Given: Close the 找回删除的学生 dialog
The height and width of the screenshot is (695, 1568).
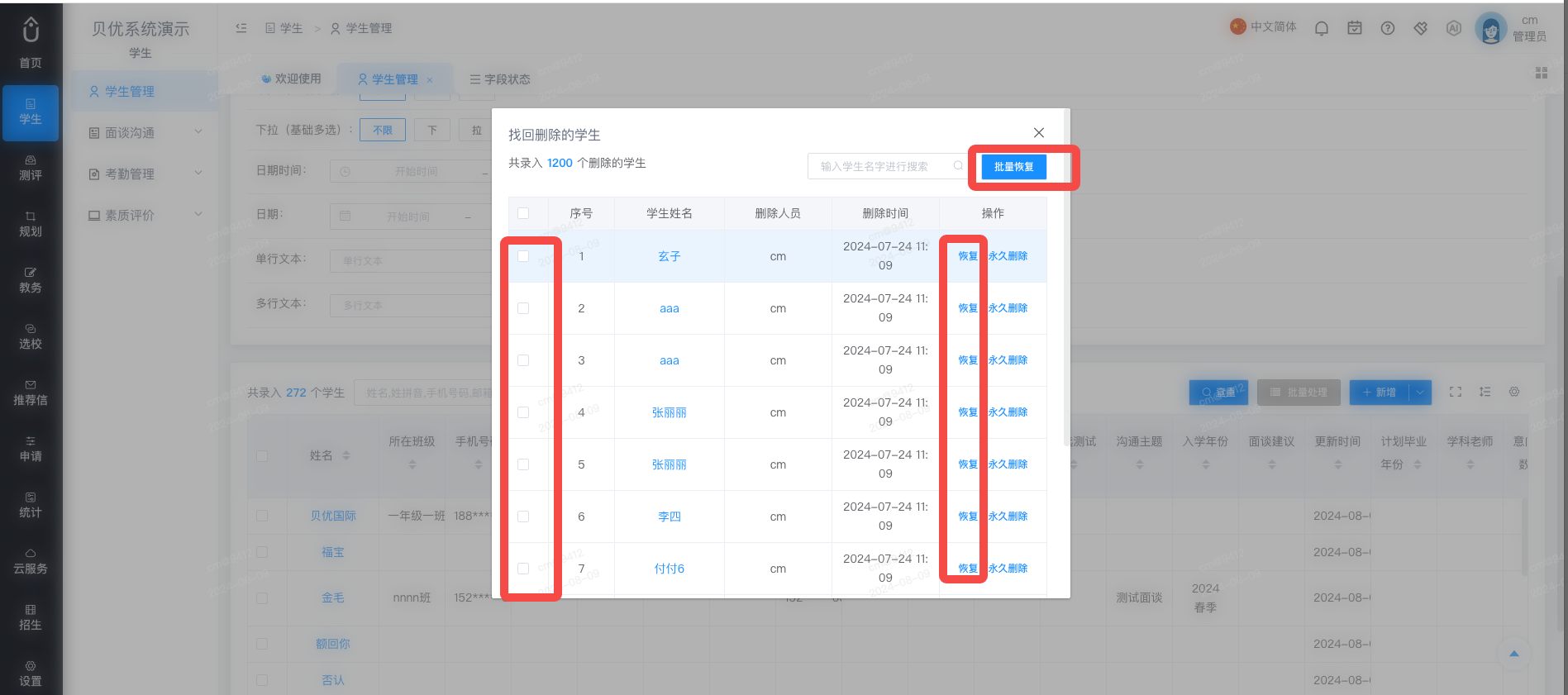Looking at the screenshot, I should 1039,132.
